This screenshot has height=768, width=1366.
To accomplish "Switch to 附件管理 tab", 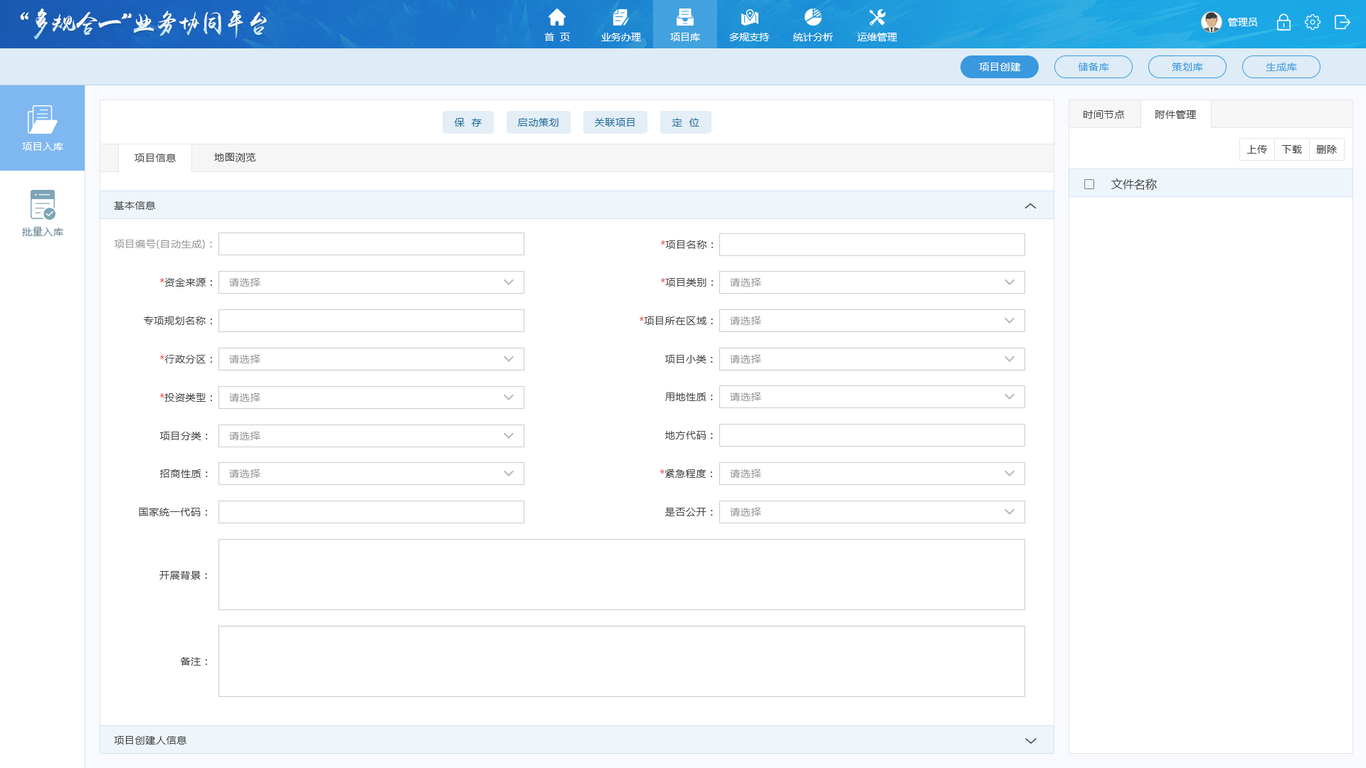I will [x=1175, y=115].
